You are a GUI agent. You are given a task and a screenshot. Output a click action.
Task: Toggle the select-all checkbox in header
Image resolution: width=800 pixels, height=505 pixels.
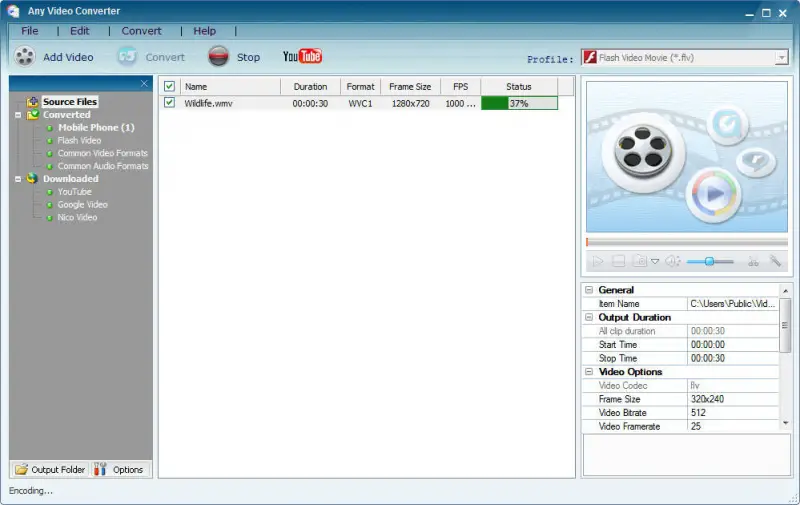(x=169, y=86)
